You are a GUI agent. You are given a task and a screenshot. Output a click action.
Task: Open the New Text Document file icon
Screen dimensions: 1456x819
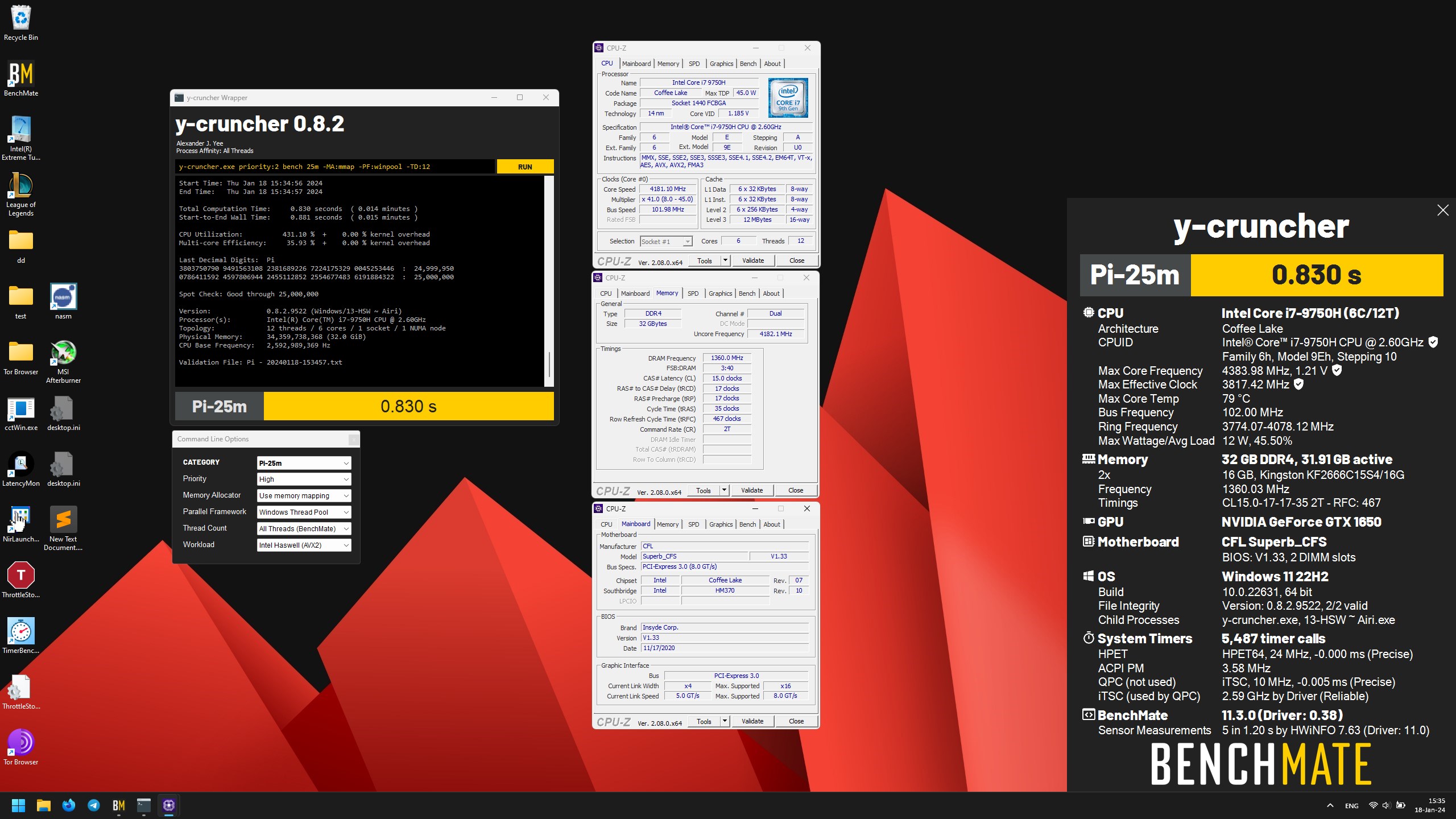tap(63, 528)
